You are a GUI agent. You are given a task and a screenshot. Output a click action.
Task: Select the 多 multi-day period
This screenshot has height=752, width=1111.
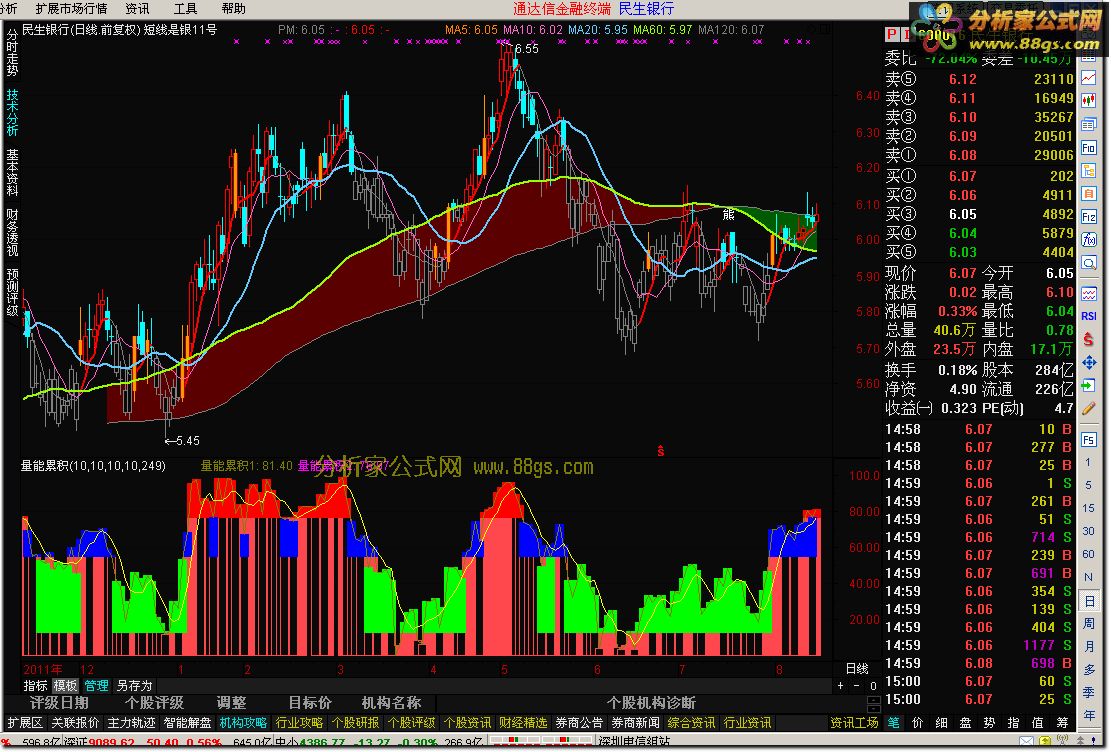click(x=1088, y=669)
